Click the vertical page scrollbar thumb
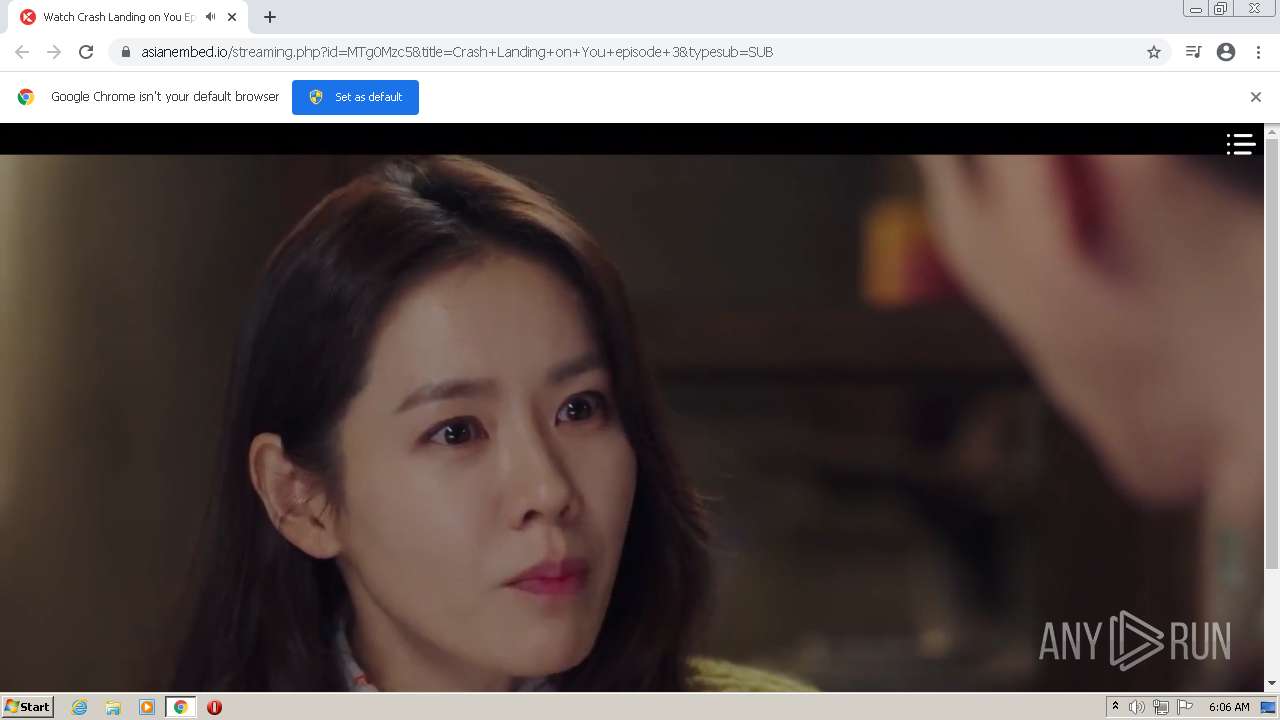 [1272, 355]
